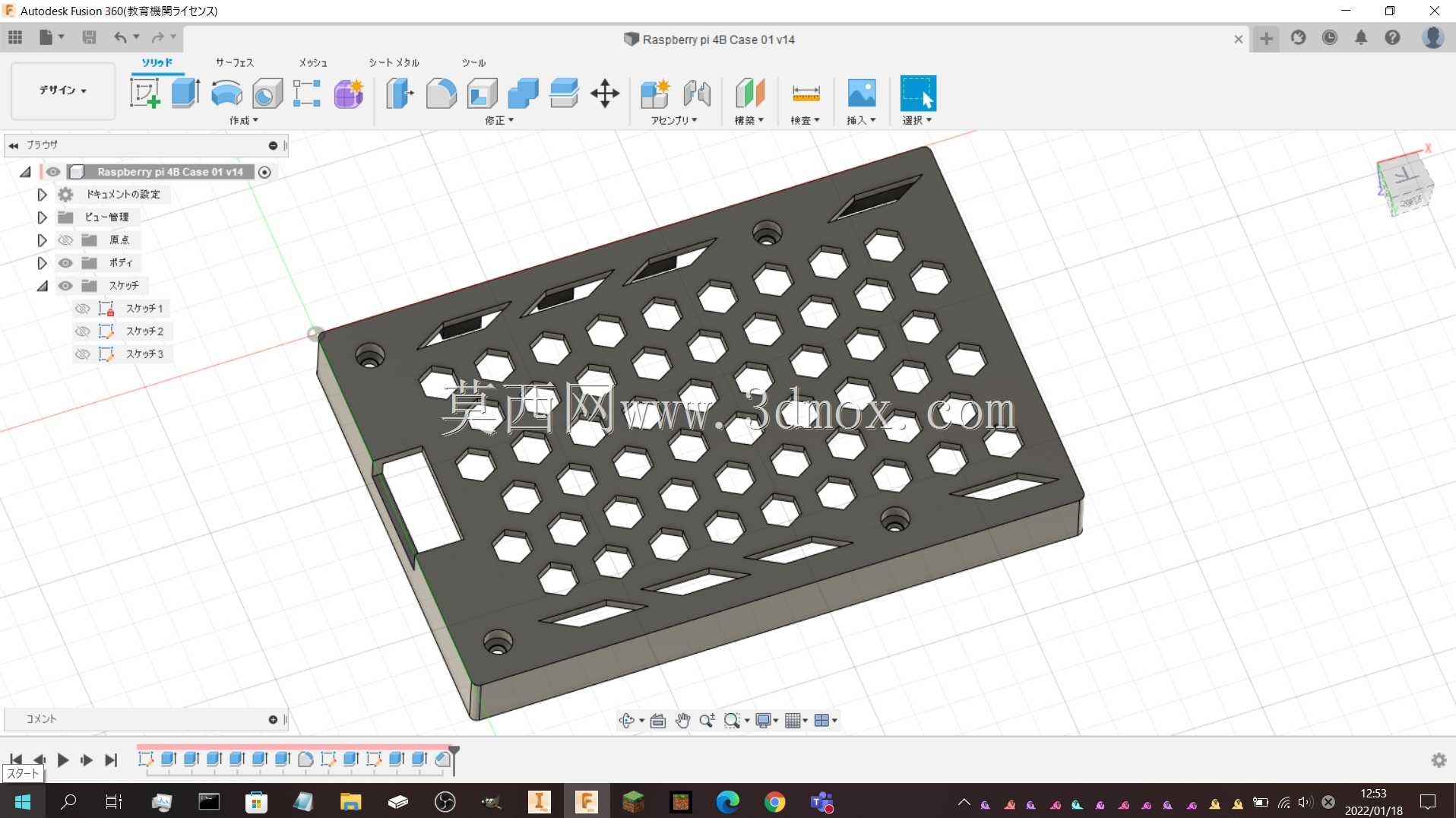The width and height of the screenshot is (1456, 818).
Task: Toggle visibility of スケッチ2
Action: pos(83,331)
